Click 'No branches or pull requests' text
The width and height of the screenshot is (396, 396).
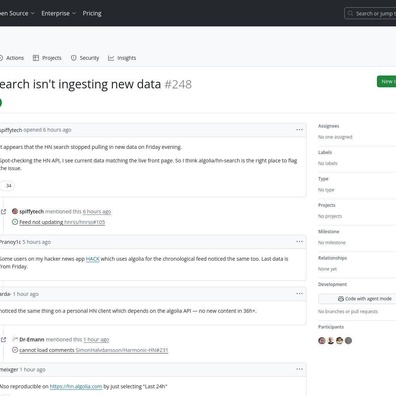[x=348, y=311]
